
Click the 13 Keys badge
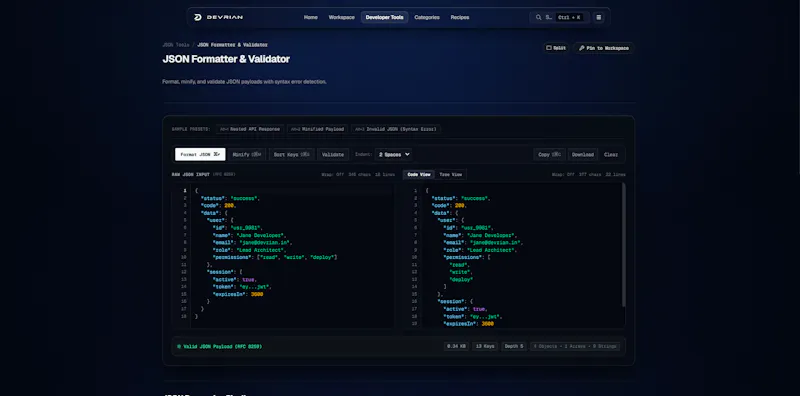point(485,346)
